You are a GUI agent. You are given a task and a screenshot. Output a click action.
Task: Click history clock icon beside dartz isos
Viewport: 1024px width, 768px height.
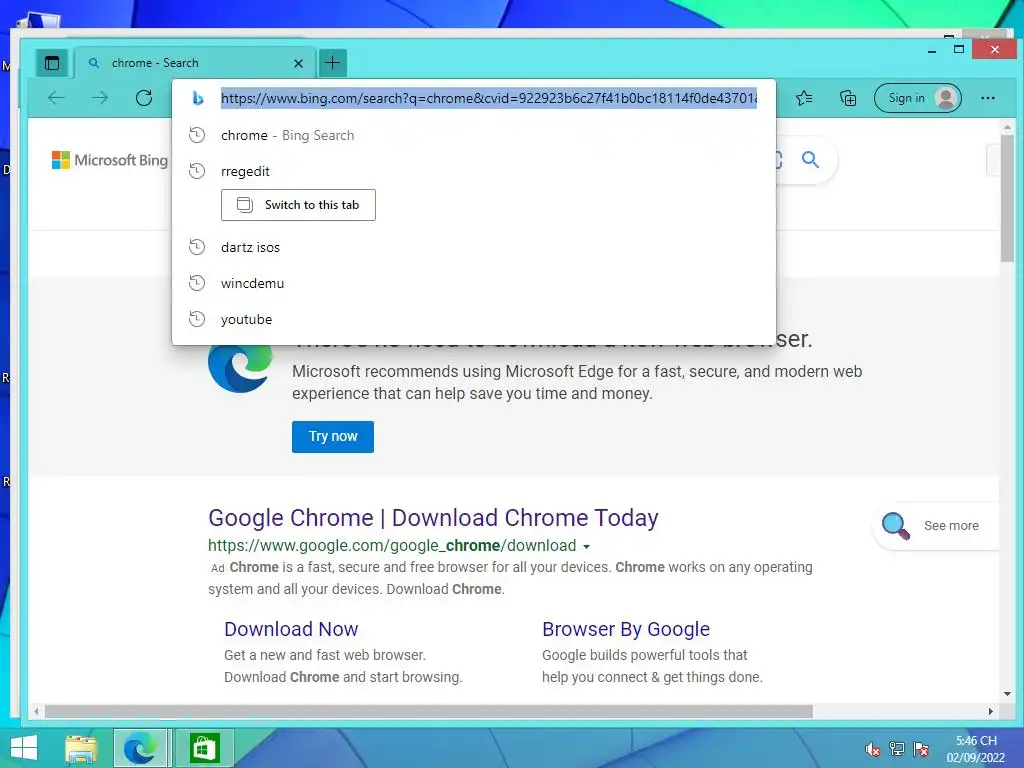pyautogui.click(x=197, y=248)
